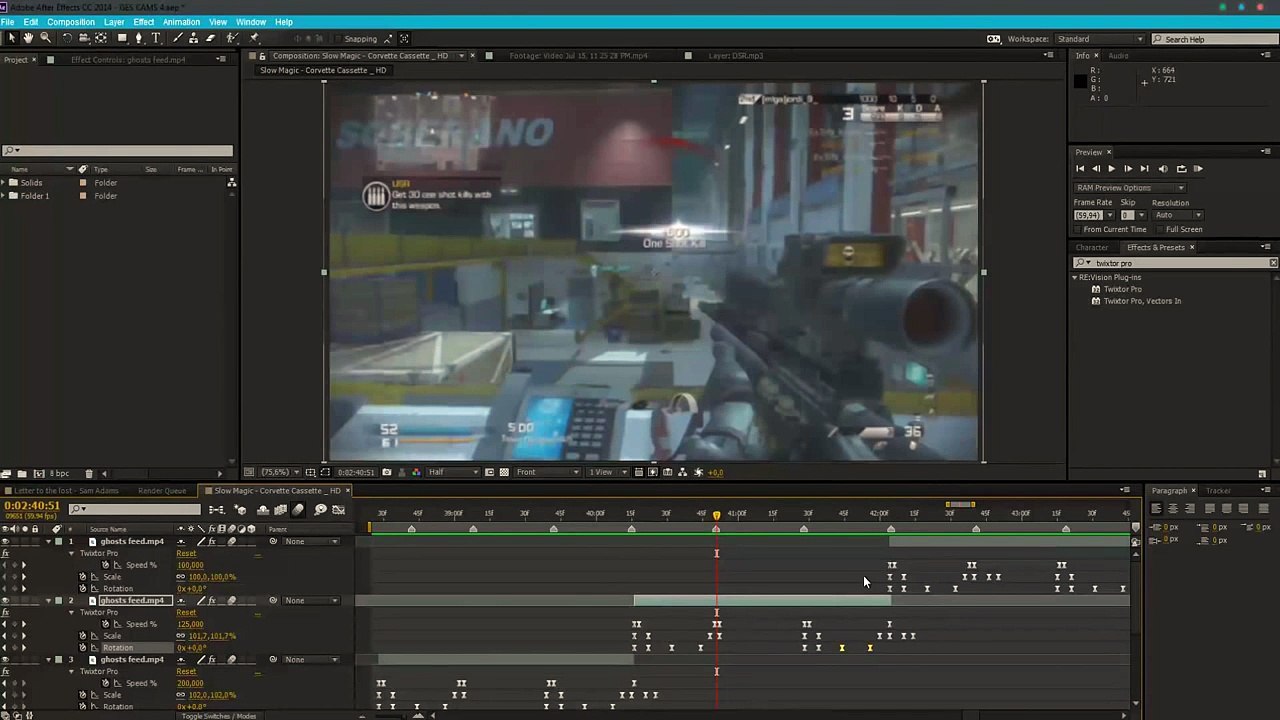
Task: Click Toggle Switches / Modes button
Action: pyautogui.click(x=218, y=716)
